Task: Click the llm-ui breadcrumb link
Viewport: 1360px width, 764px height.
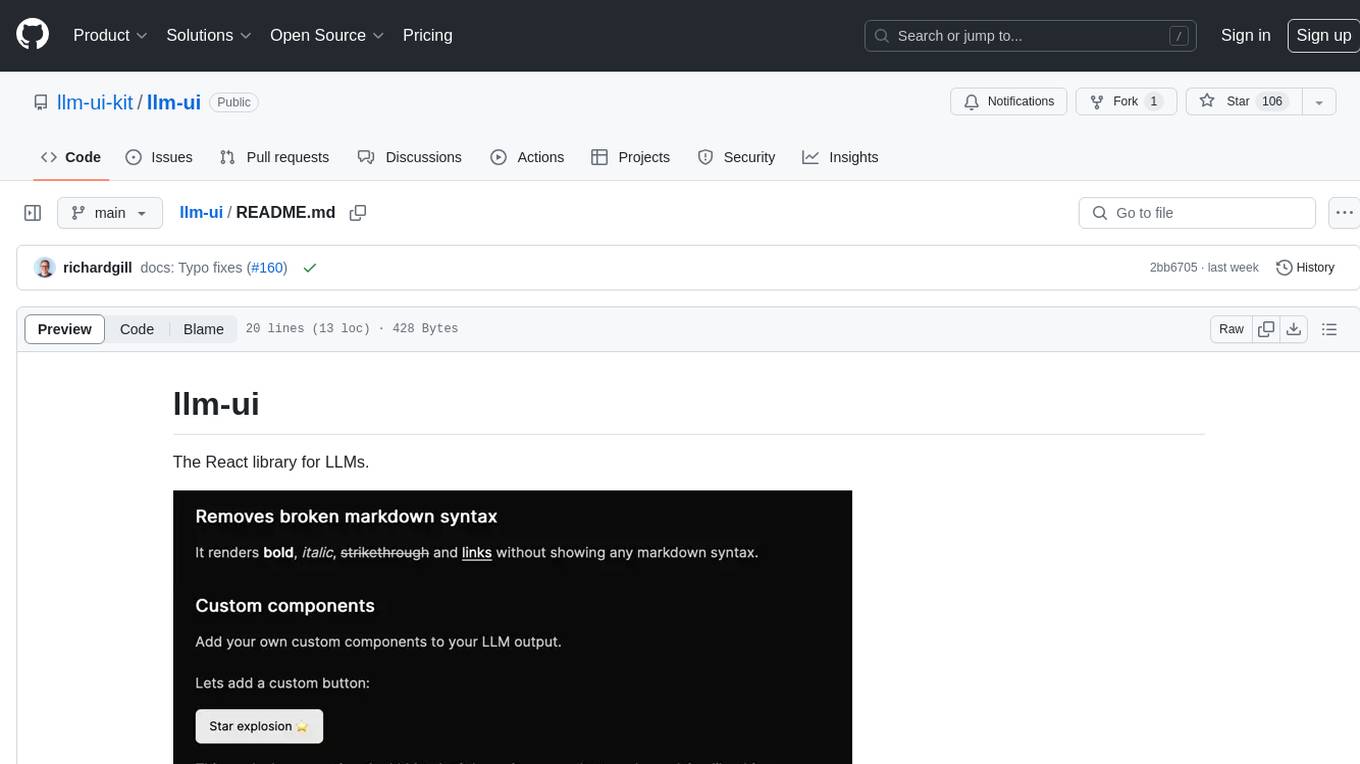Action: point(201,213)
